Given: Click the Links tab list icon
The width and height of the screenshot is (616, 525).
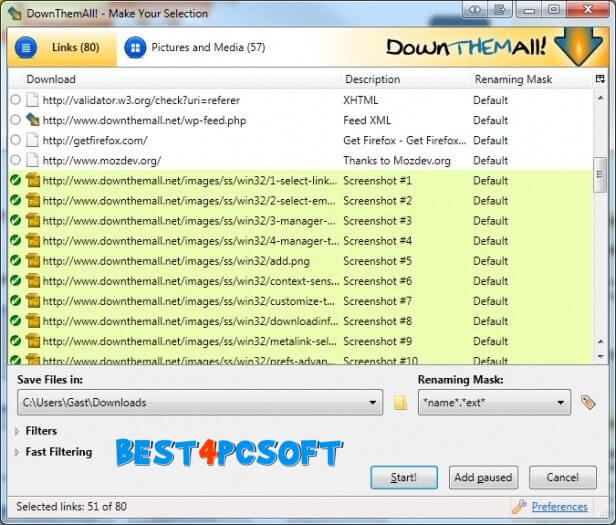Looking at the screenshot, I should point(26,48).
